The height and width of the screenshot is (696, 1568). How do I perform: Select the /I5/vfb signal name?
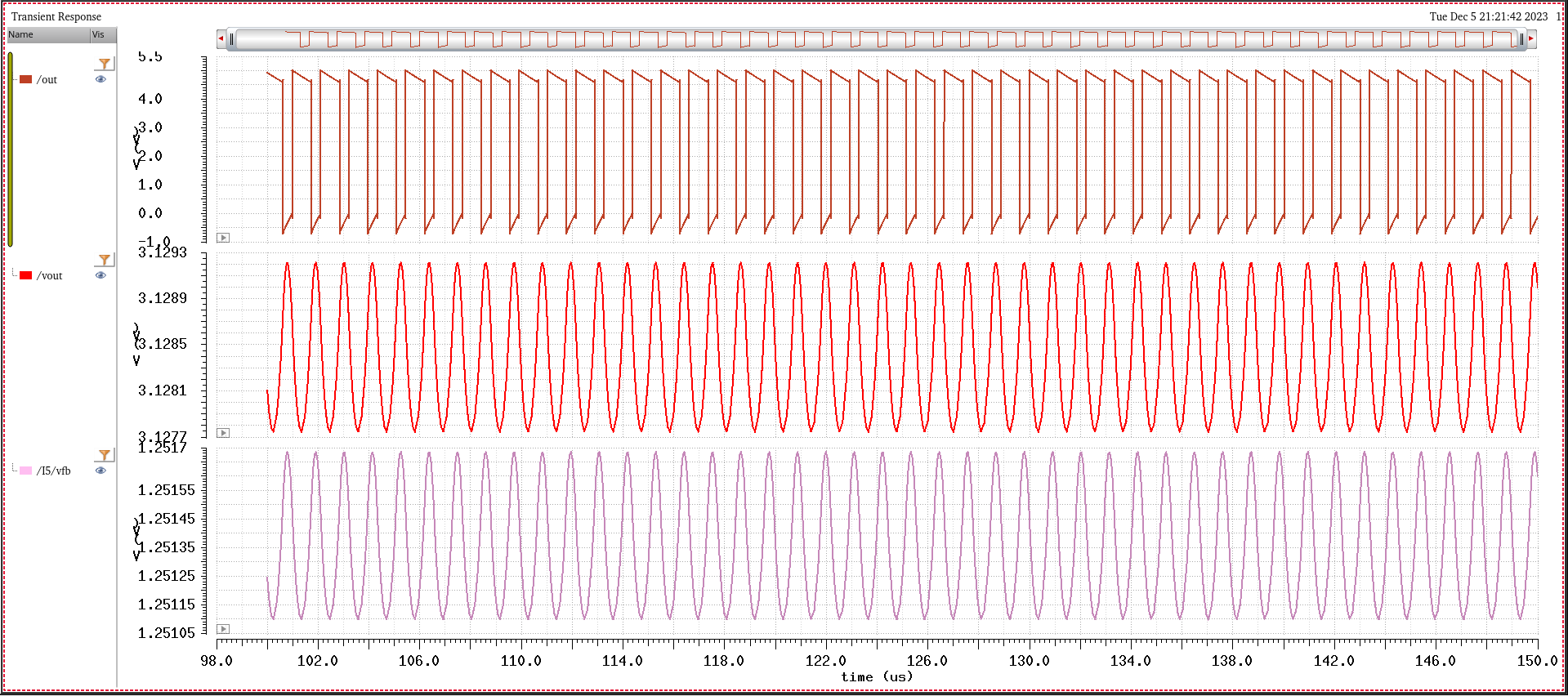click(53, 471)
